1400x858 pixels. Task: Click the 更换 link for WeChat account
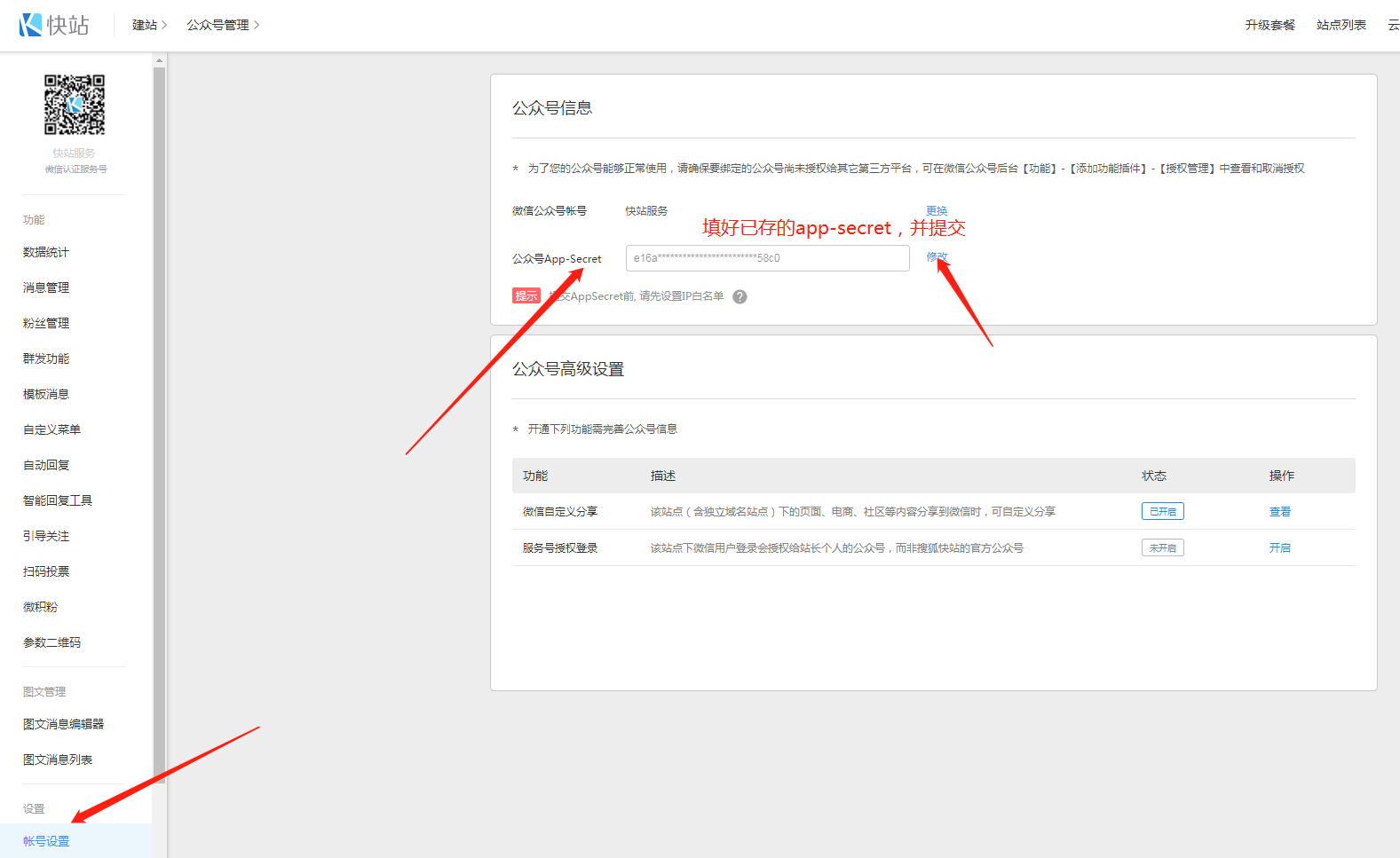click(937, 211)
